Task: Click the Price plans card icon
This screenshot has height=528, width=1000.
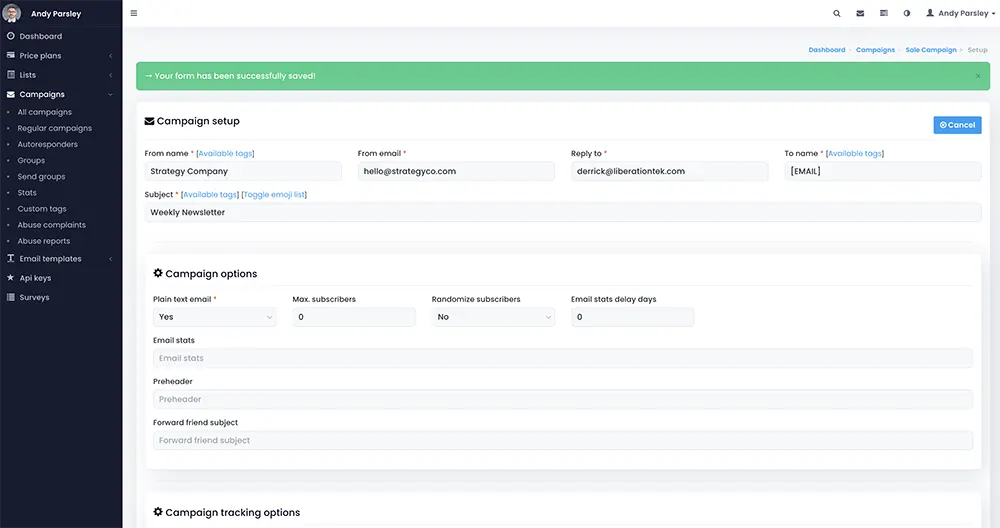Action: pyautogui.click(x=11, y=55)
